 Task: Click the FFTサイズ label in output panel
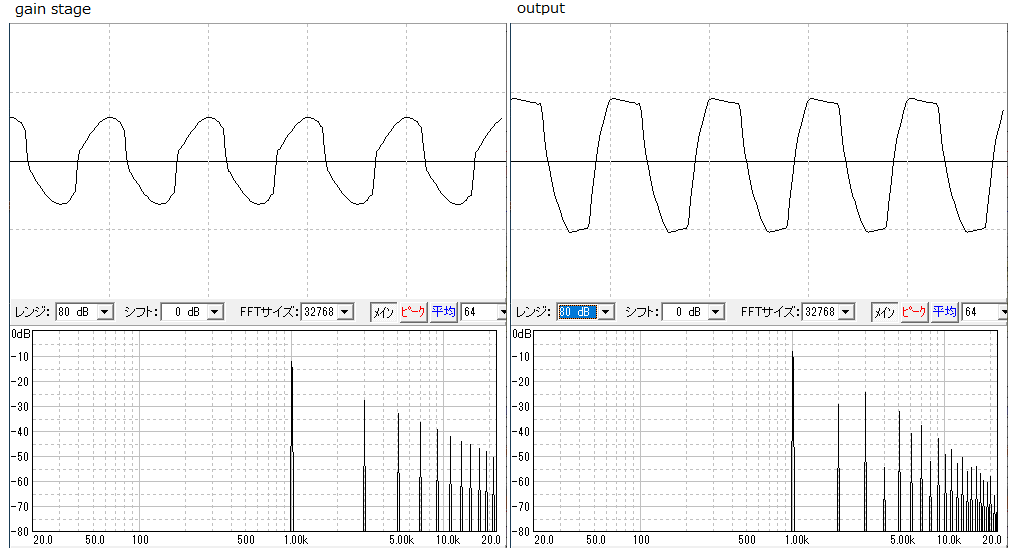coord(770,312)
